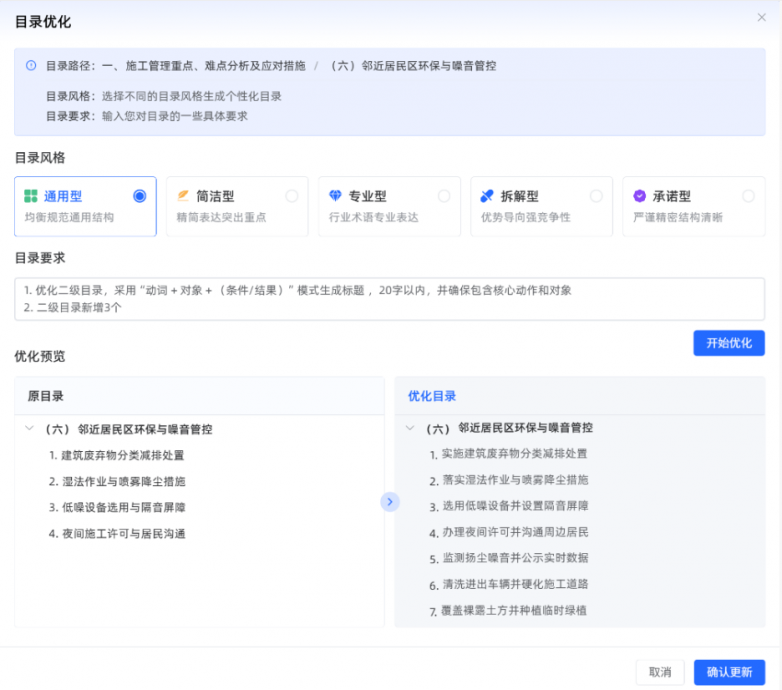Viewport: 782px width, 690px height.
Task: Close the 目录优化 dialog
Action: coord(762,17)
